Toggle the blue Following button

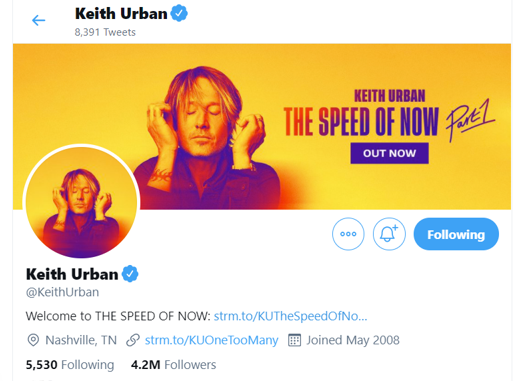pyautogui.click(x=456, y=234)
